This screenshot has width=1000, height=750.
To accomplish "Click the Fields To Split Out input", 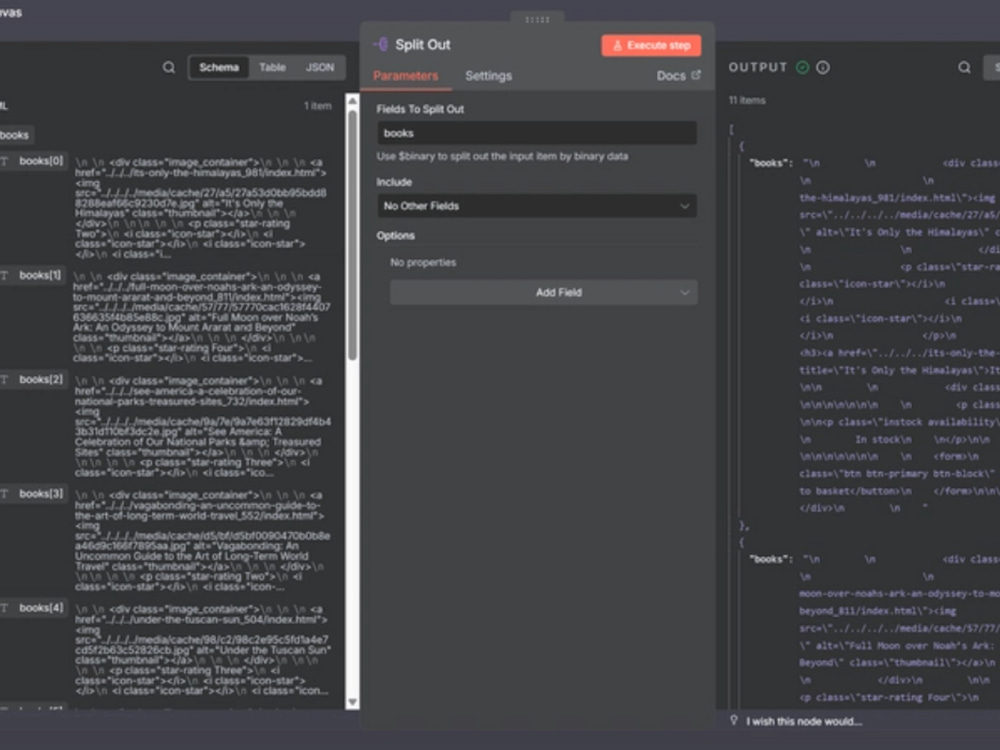I will (536, 133).
